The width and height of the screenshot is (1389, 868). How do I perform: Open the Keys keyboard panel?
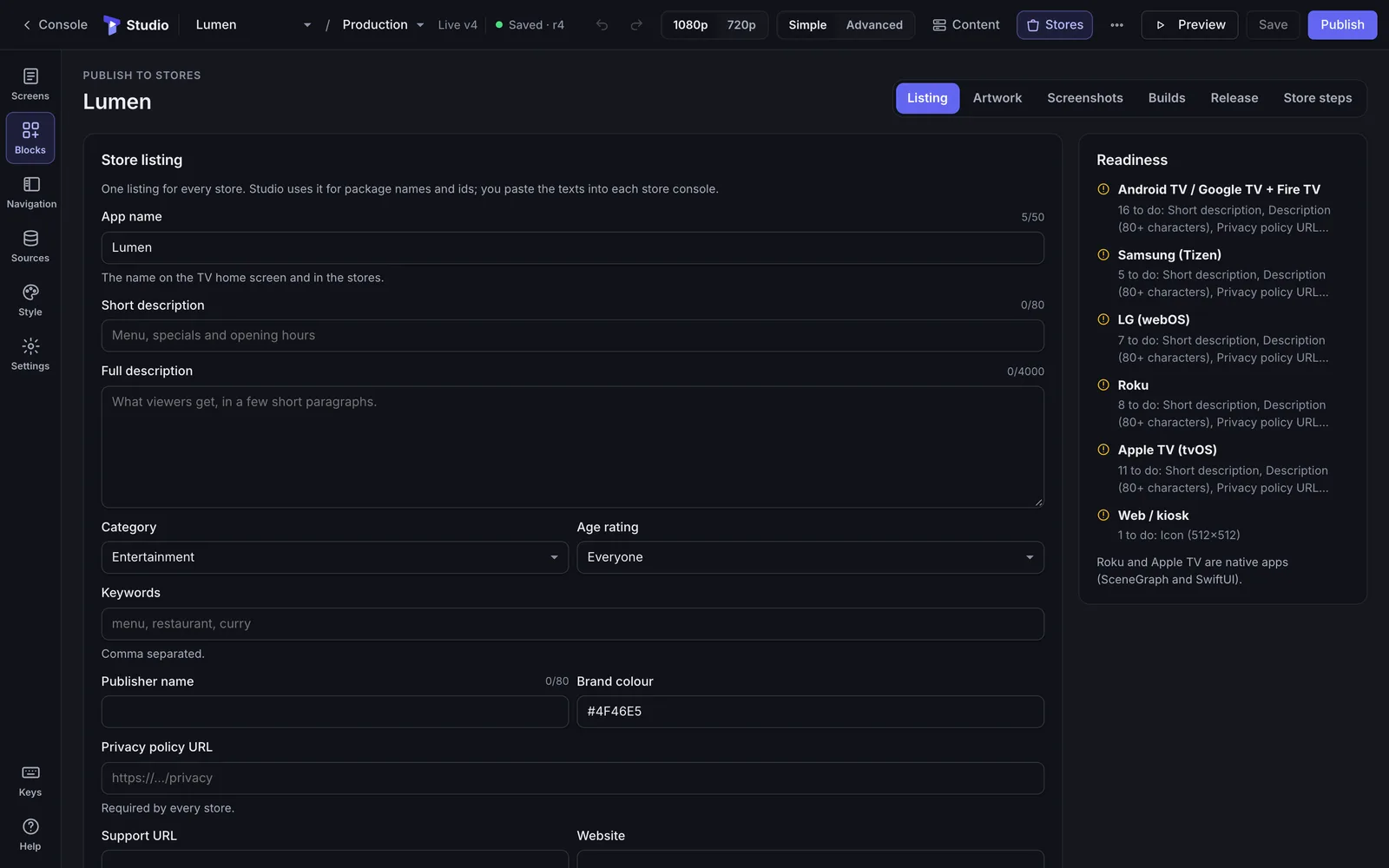tap(30, 780)
